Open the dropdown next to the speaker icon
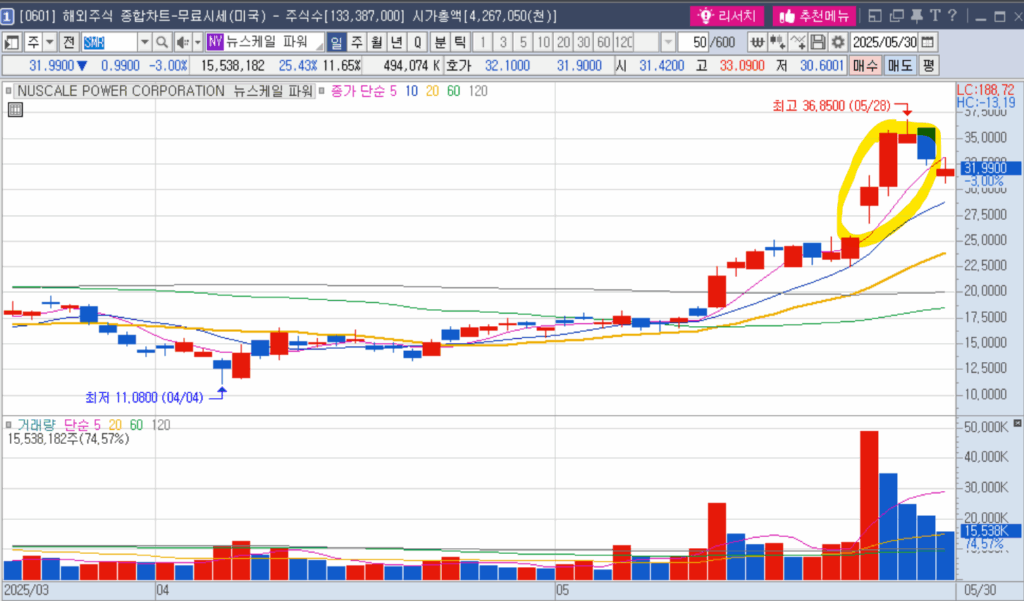1024x601 pixels. [x=197, y=42]
